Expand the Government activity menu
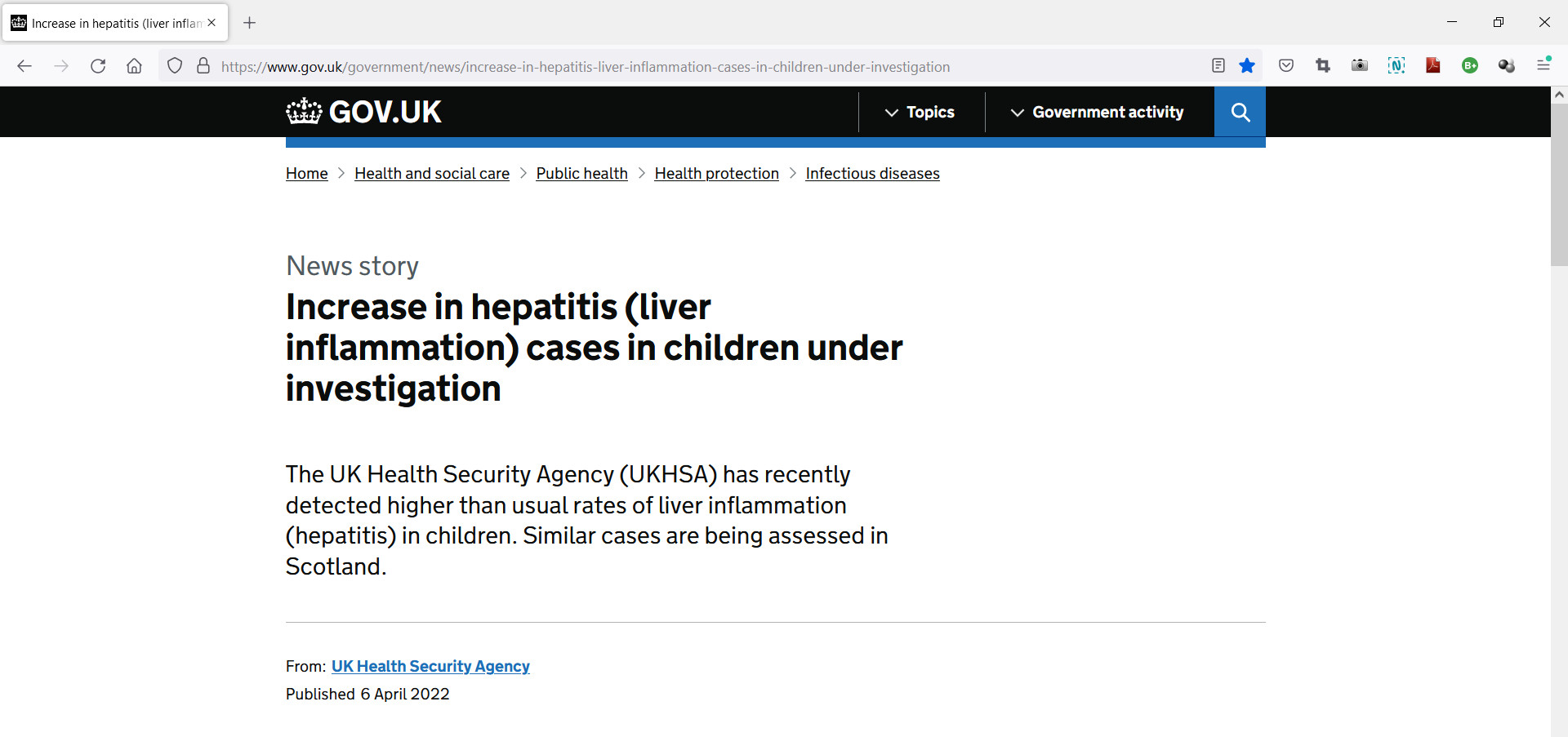1568x737 pixels. tap(1098, 112)
